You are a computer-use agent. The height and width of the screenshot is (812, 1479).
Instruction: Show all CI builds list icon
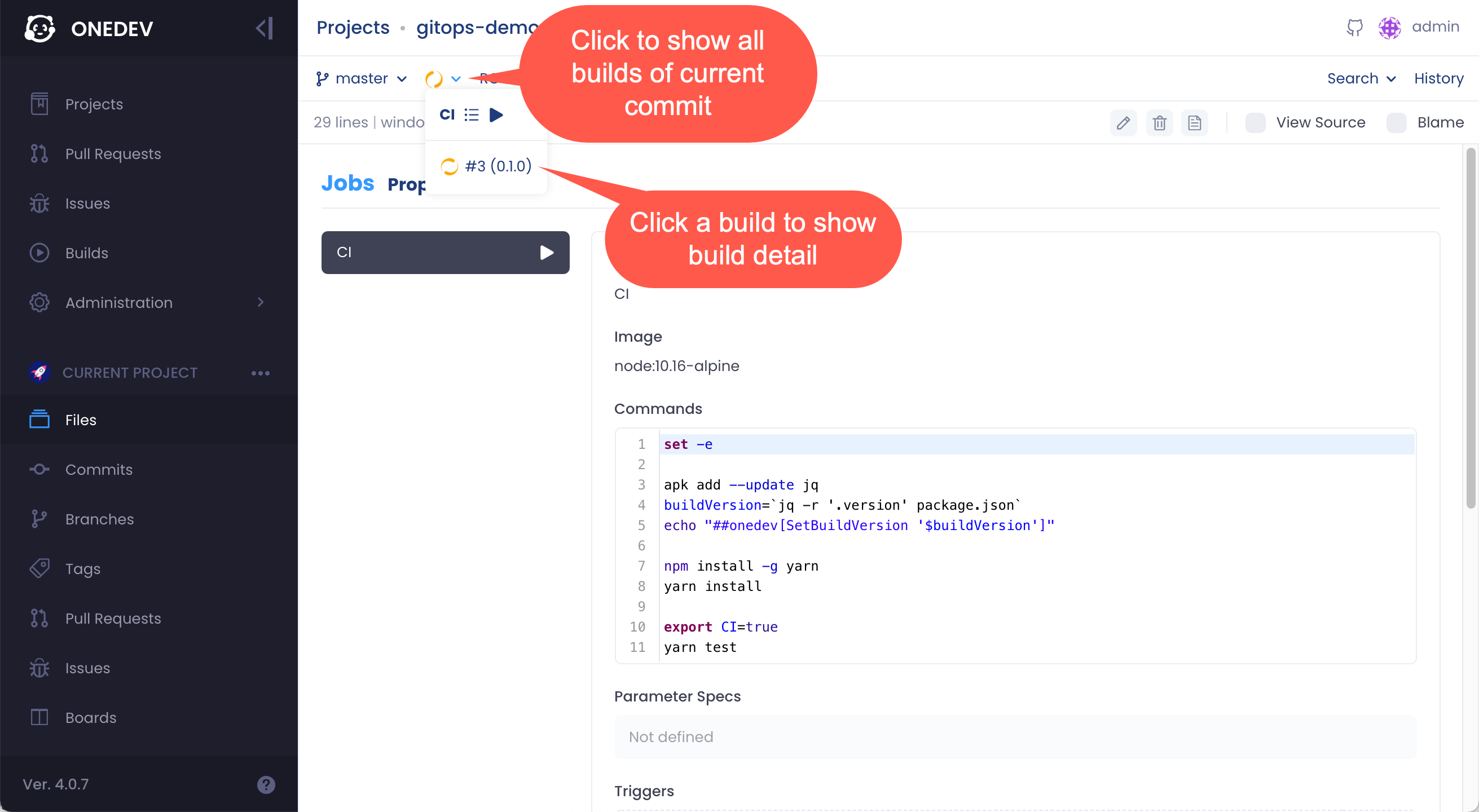(x=472, y=115)
